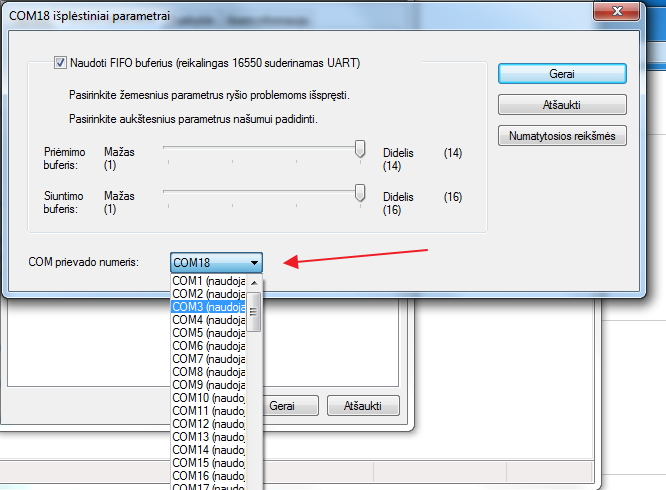The image size is (666, 490).
Task: Click the port list scrollbar up arrow
Action: coord(254,283)
